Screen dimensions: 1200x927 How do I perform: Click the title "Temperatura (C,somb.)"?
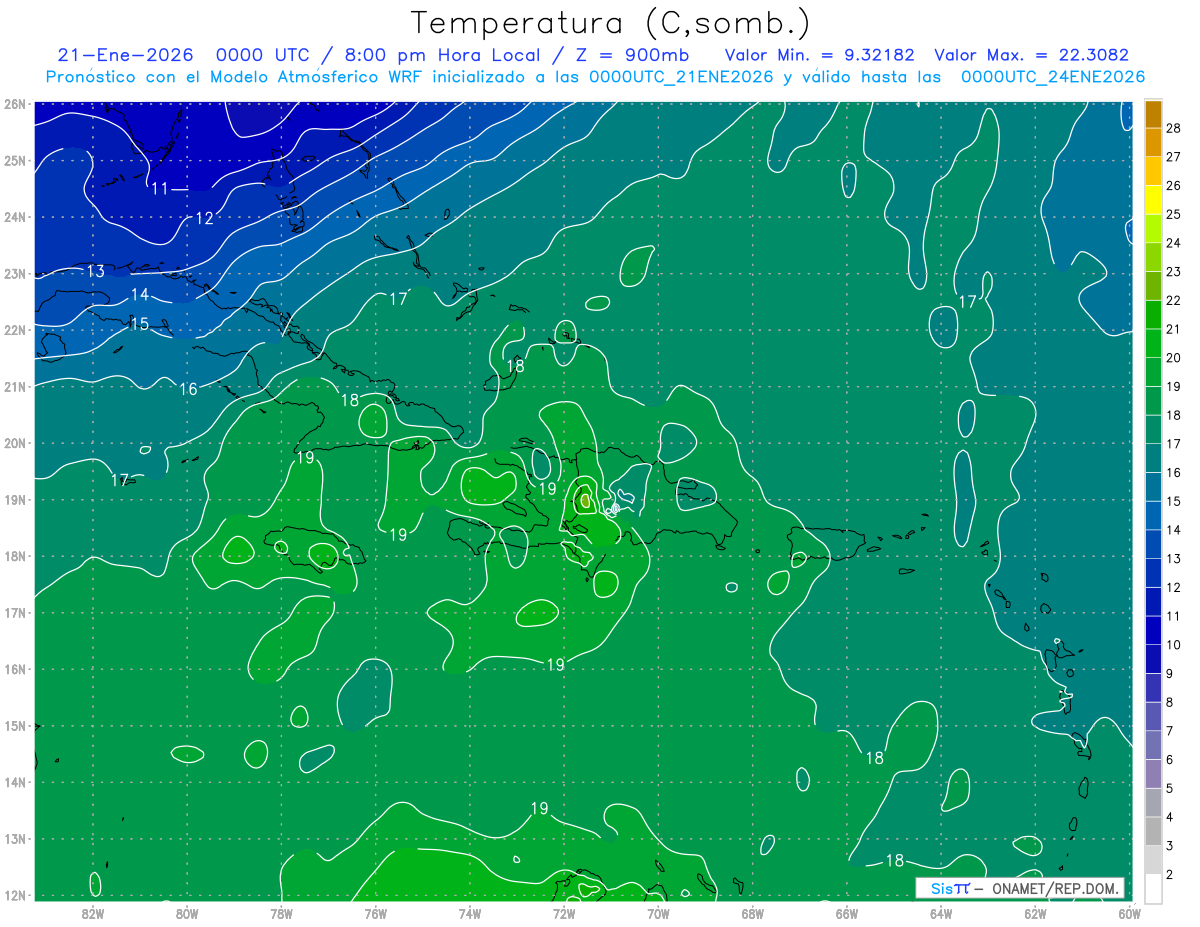point(610,23)
